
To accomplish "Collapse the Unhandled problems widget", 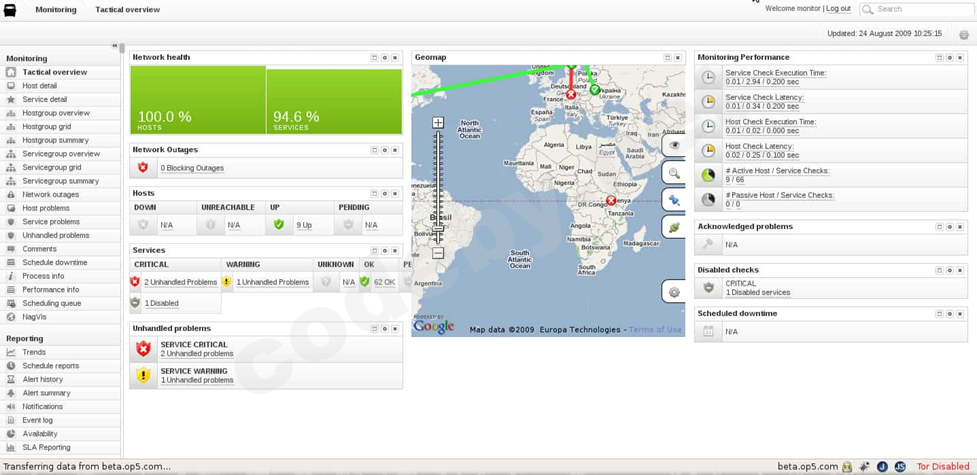I will (374, 329).
